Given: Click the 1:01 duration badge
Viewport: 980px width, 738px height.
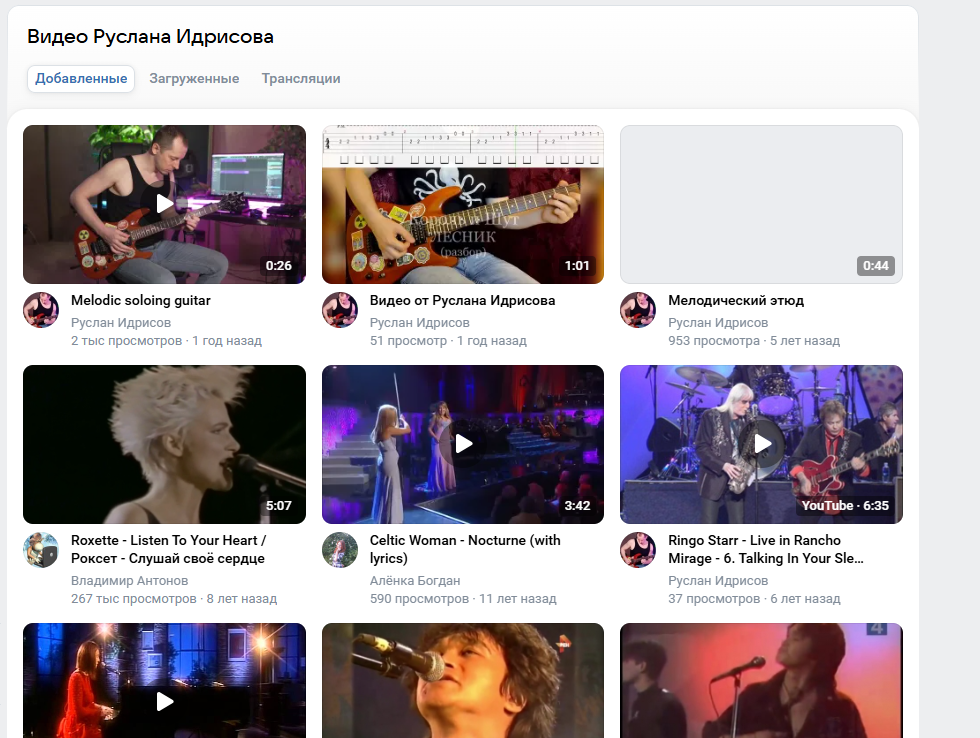Looking at the screenshot, I should click(x=577, y=266).
